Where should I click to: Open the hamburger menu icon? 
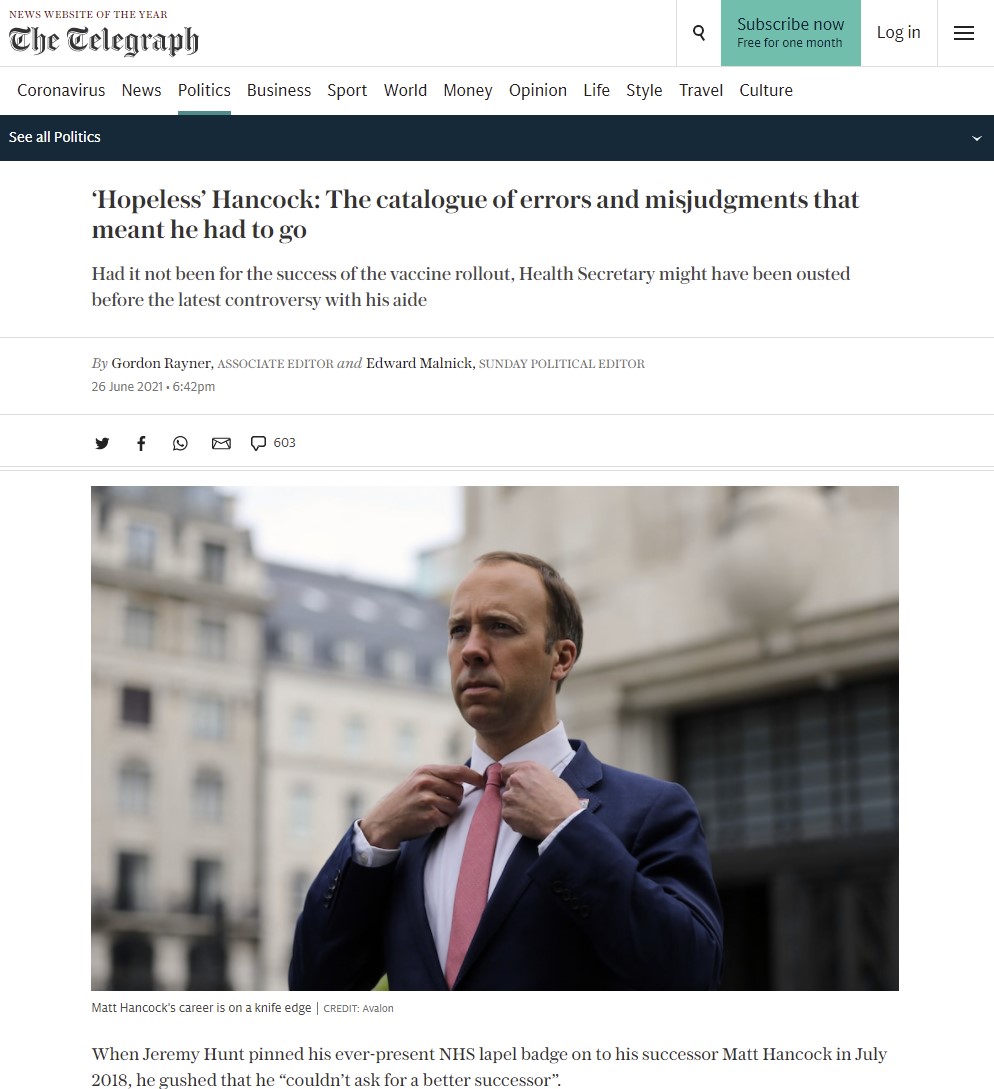[x=963, y=33]
